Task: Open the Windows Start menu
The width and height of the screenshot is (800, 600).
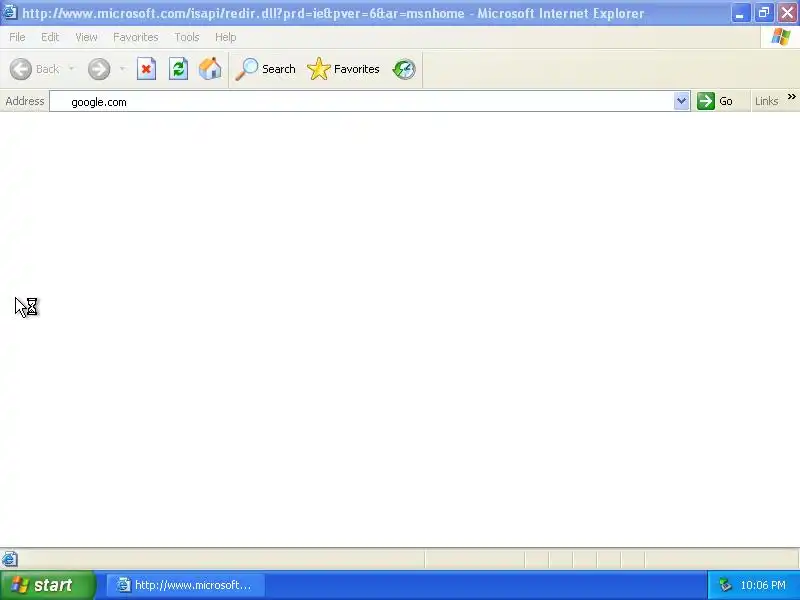Action: click(47, 585)
